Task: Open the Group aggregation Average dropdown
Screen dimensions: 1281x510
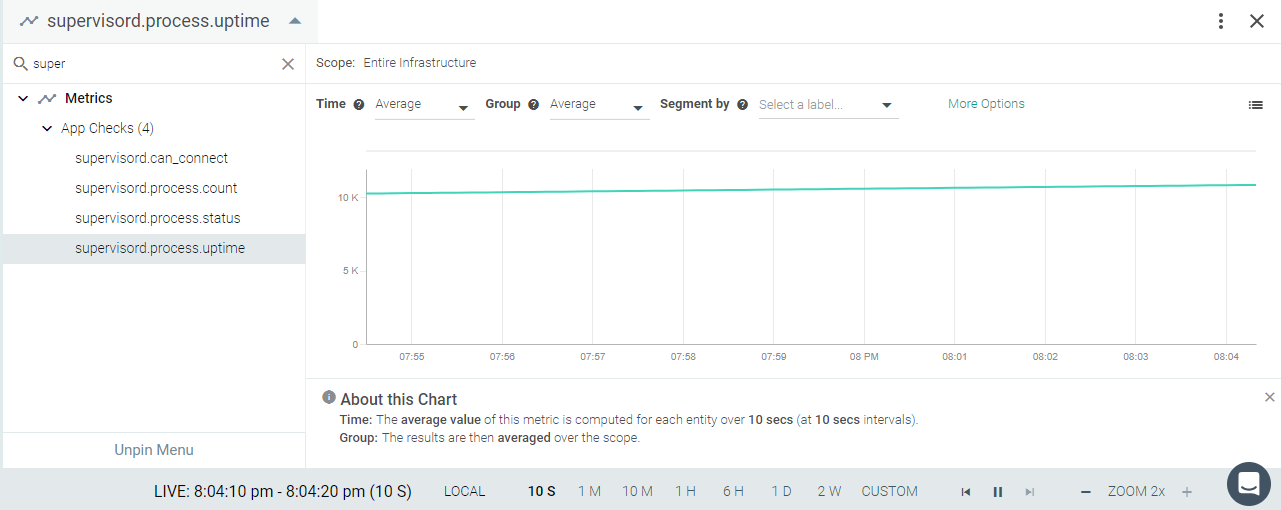Action: coord(599,105)
